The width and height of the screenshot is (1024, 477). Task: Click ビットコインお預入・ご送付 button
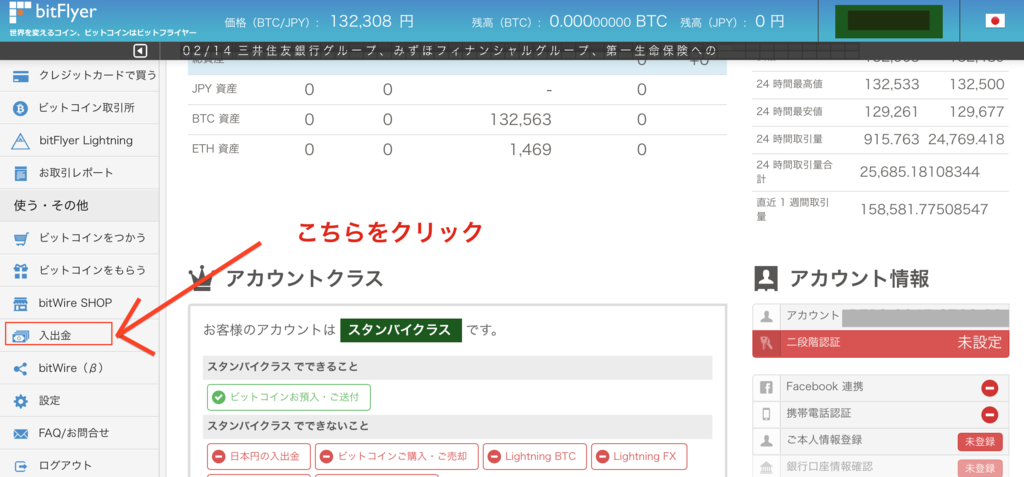(x=289, y=397)
